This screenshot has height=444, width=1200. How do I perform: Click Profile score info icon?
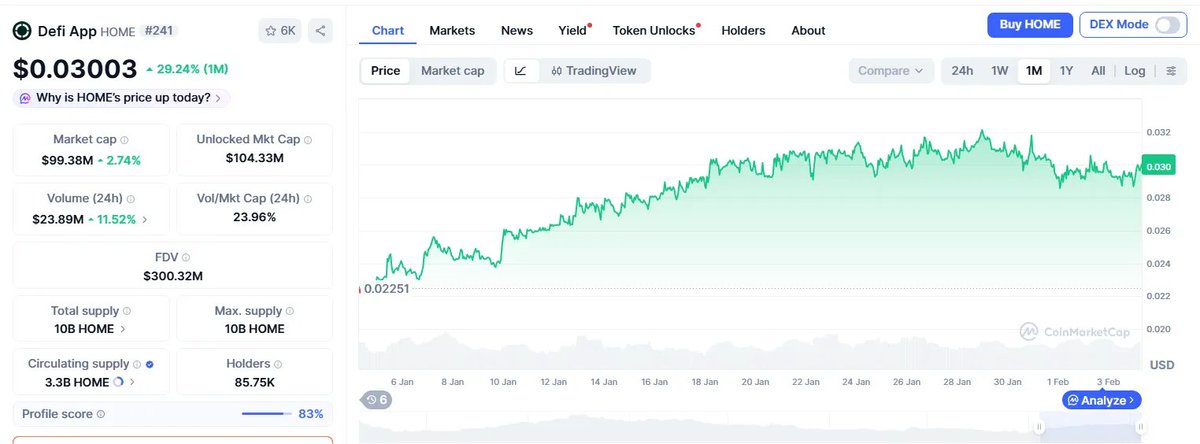pyautogui.click(x=101, y=414)
